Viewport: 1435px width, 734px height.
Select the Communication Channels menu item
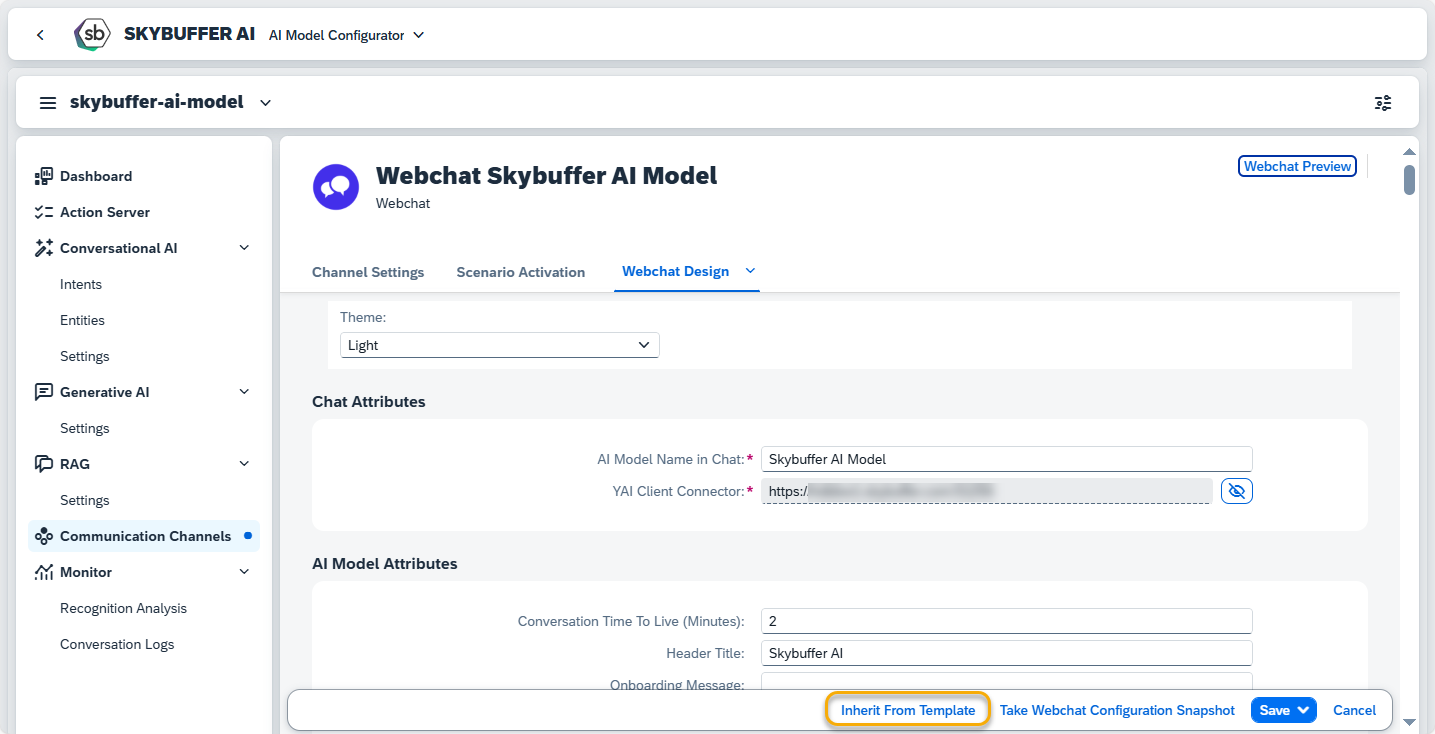144,536
